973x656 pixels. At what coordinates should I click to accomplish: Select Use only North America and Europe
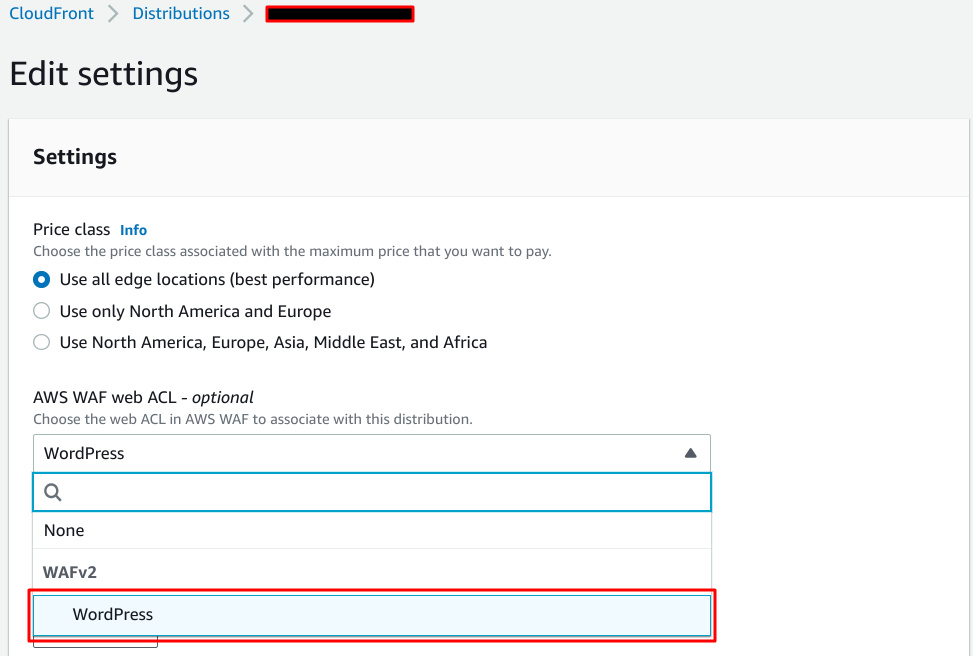42,311
